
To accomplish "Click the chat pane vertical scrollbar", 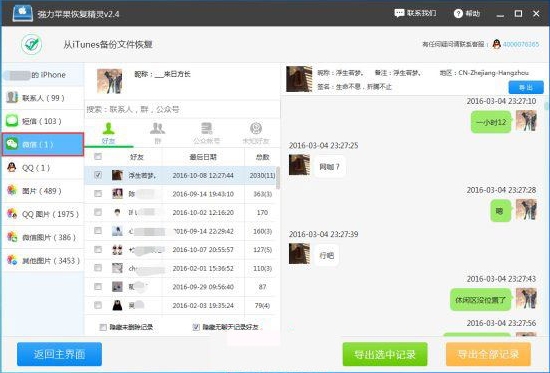I will coord(546,105).
